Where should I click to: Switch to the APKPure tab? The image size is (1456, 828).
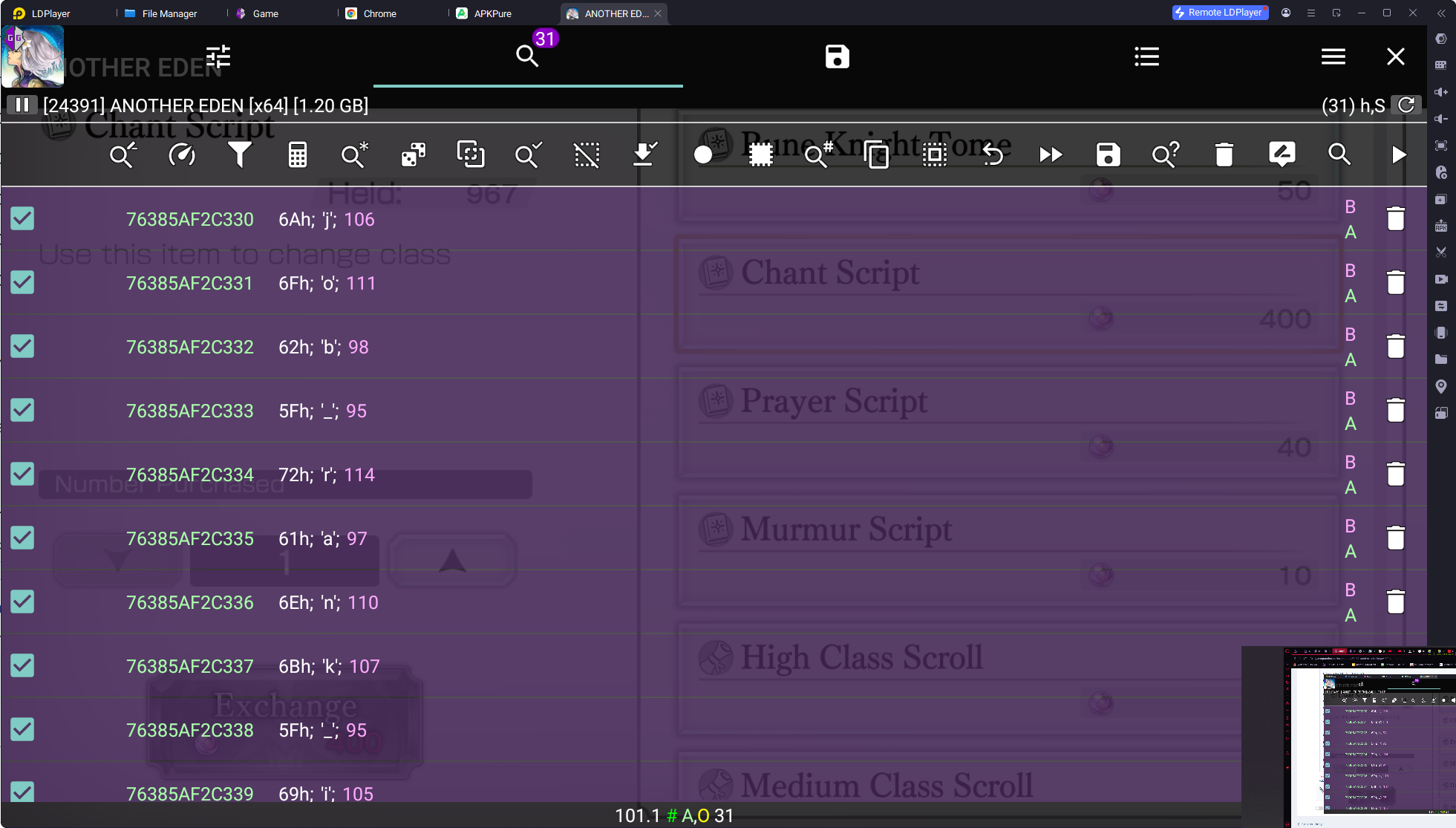click(484, 13)
